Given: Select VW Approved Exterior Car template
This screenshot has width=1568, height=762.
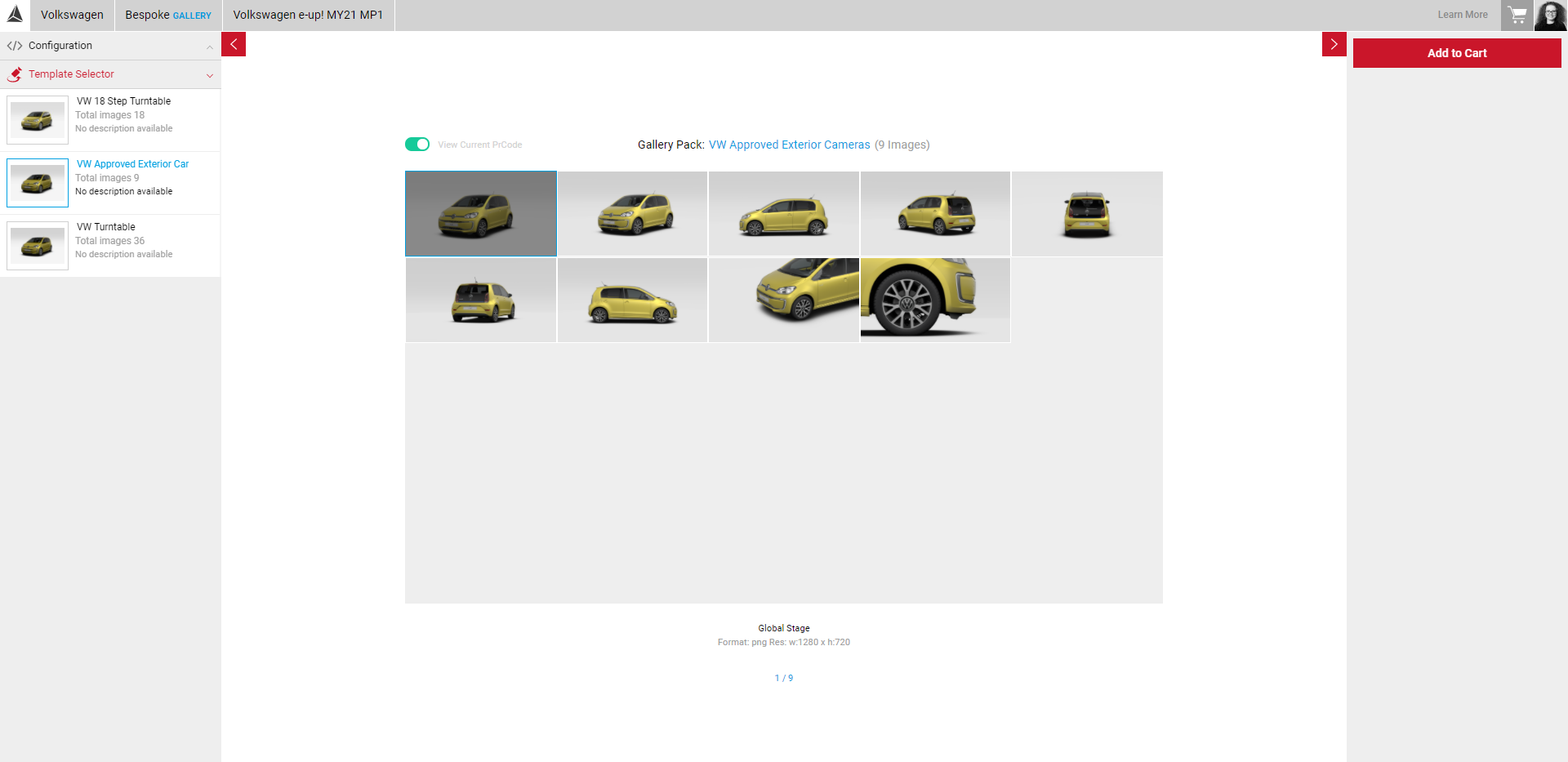Looking at the screenshot, I should point(110,183).
